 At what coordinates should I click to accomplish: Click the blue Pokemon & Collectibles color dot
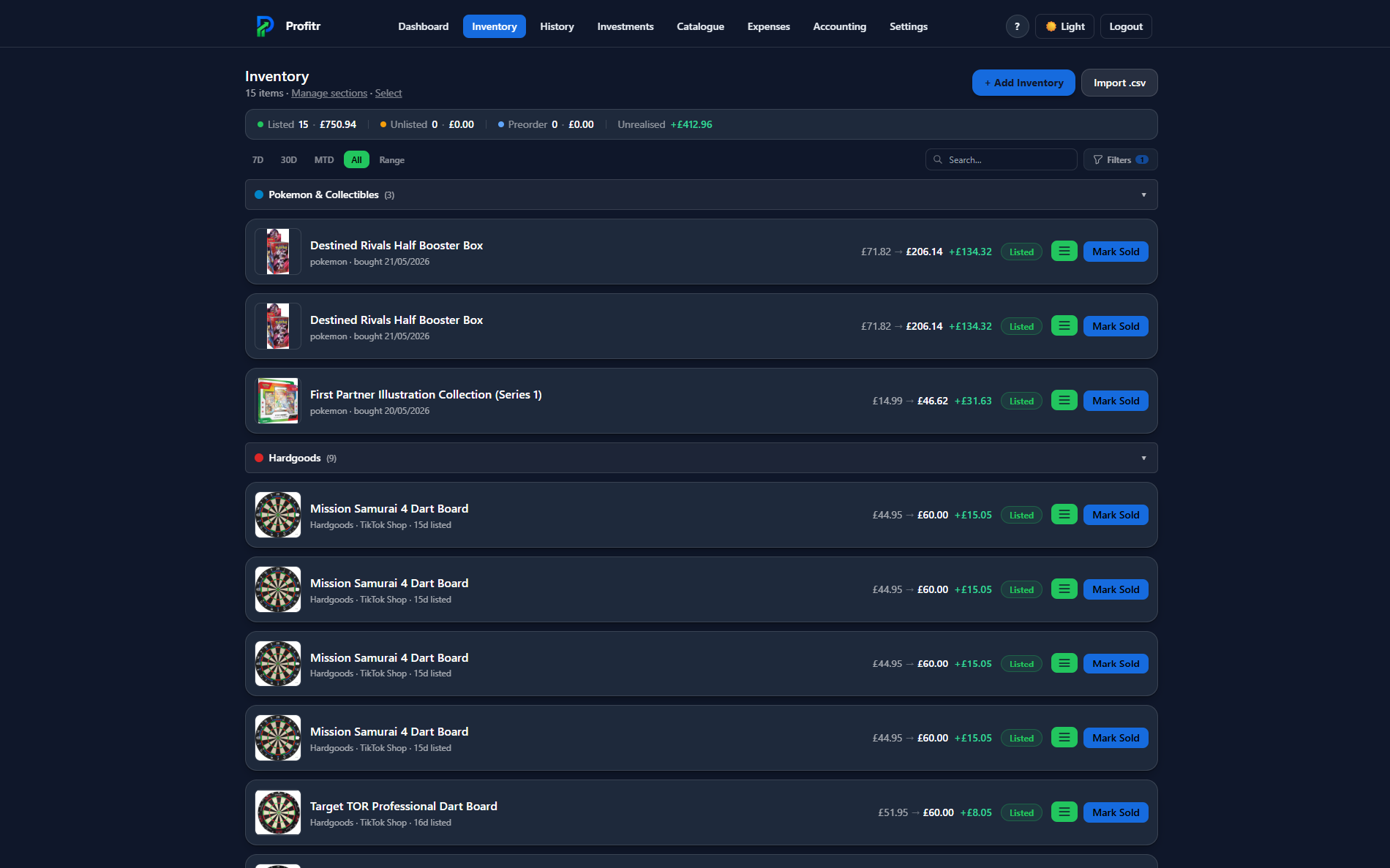point(259,195)
